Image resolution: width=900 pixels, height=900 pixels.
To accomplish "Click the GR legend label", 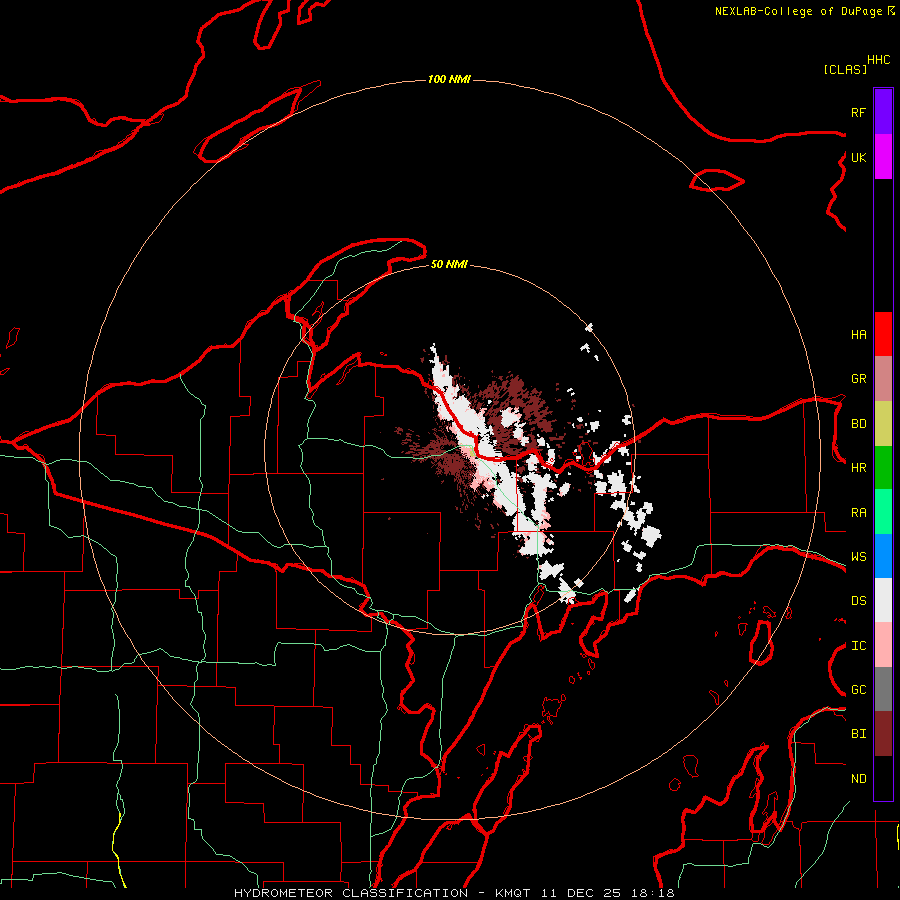I will tap(858, 379).
